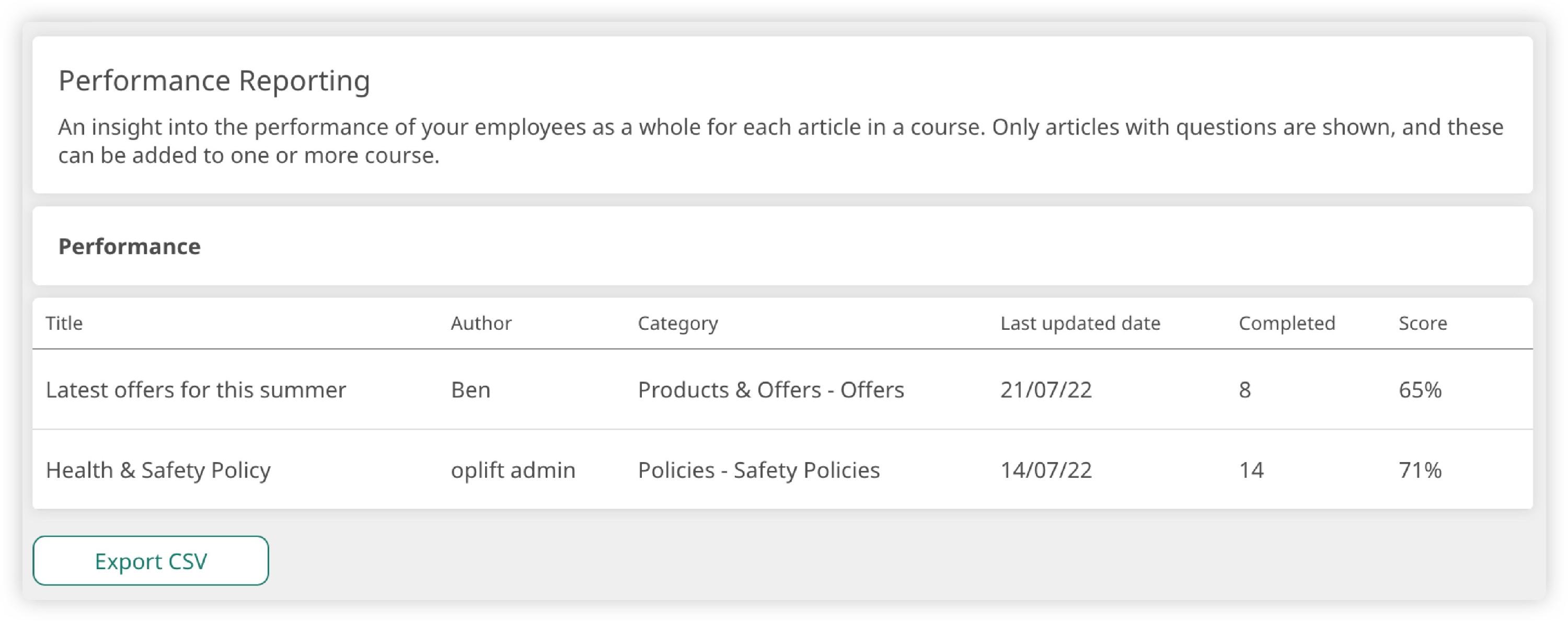Click completed count 8
The image size is (1568, 622).
[1245, 389]
